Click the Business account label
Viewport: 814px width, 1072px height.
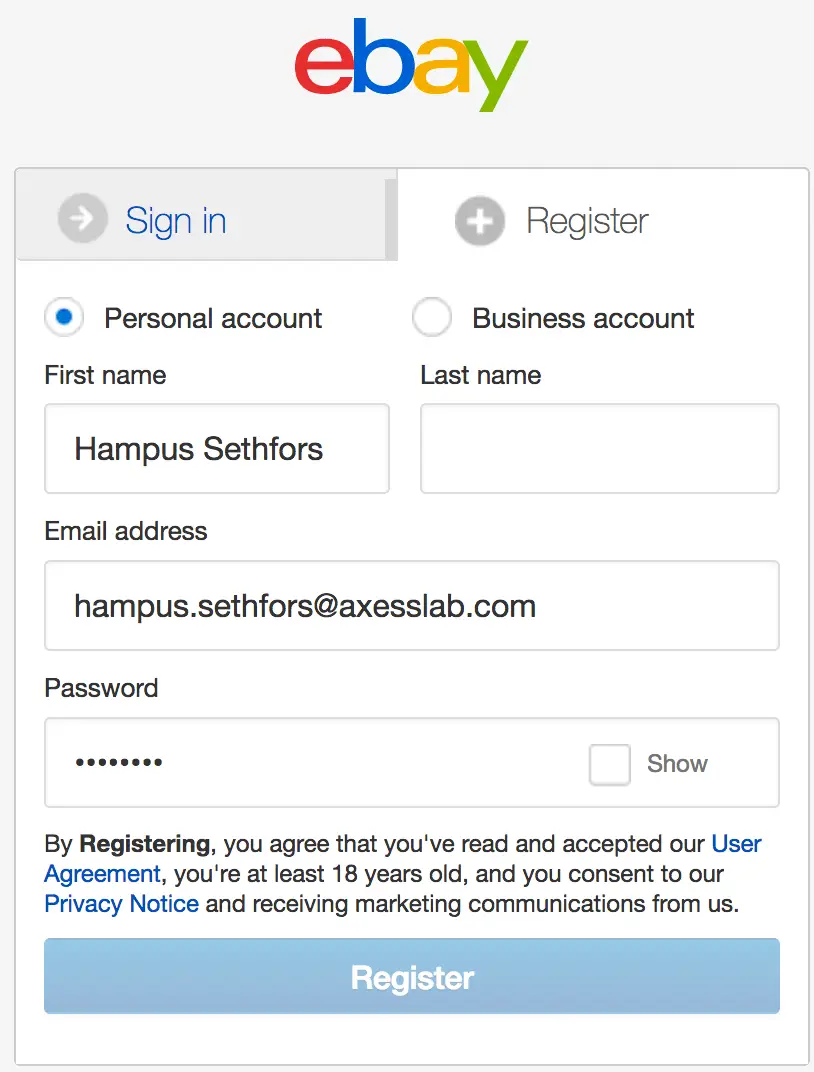pyautogui.click(x=583, y=319)
